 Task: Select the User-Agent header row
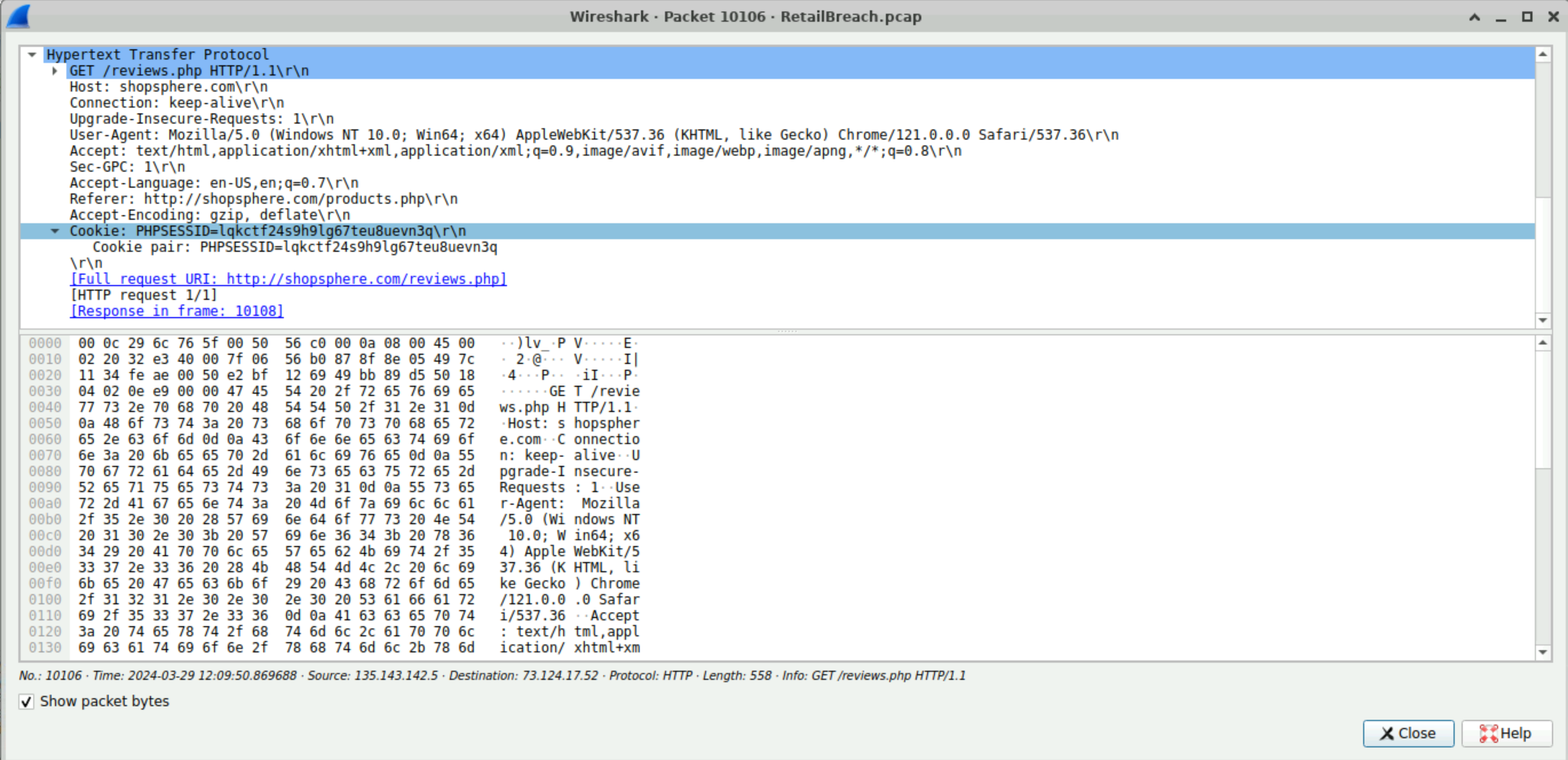(x=594, y=134)
